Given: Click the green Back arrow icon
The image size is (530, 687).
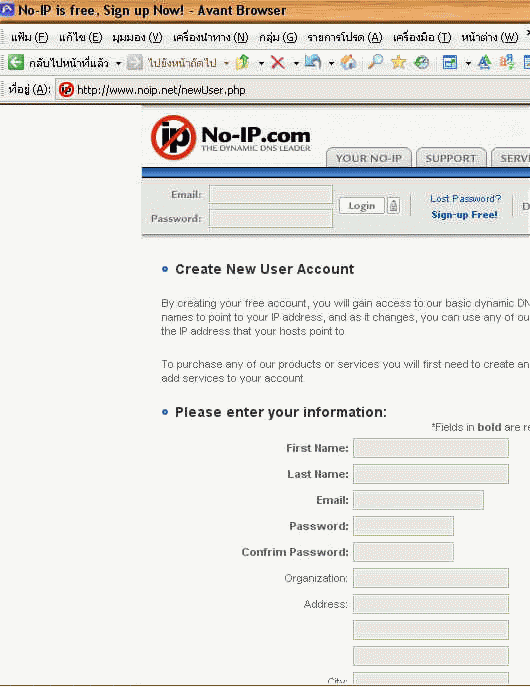Looking at the screenshot, I should (x=16, y=62).
